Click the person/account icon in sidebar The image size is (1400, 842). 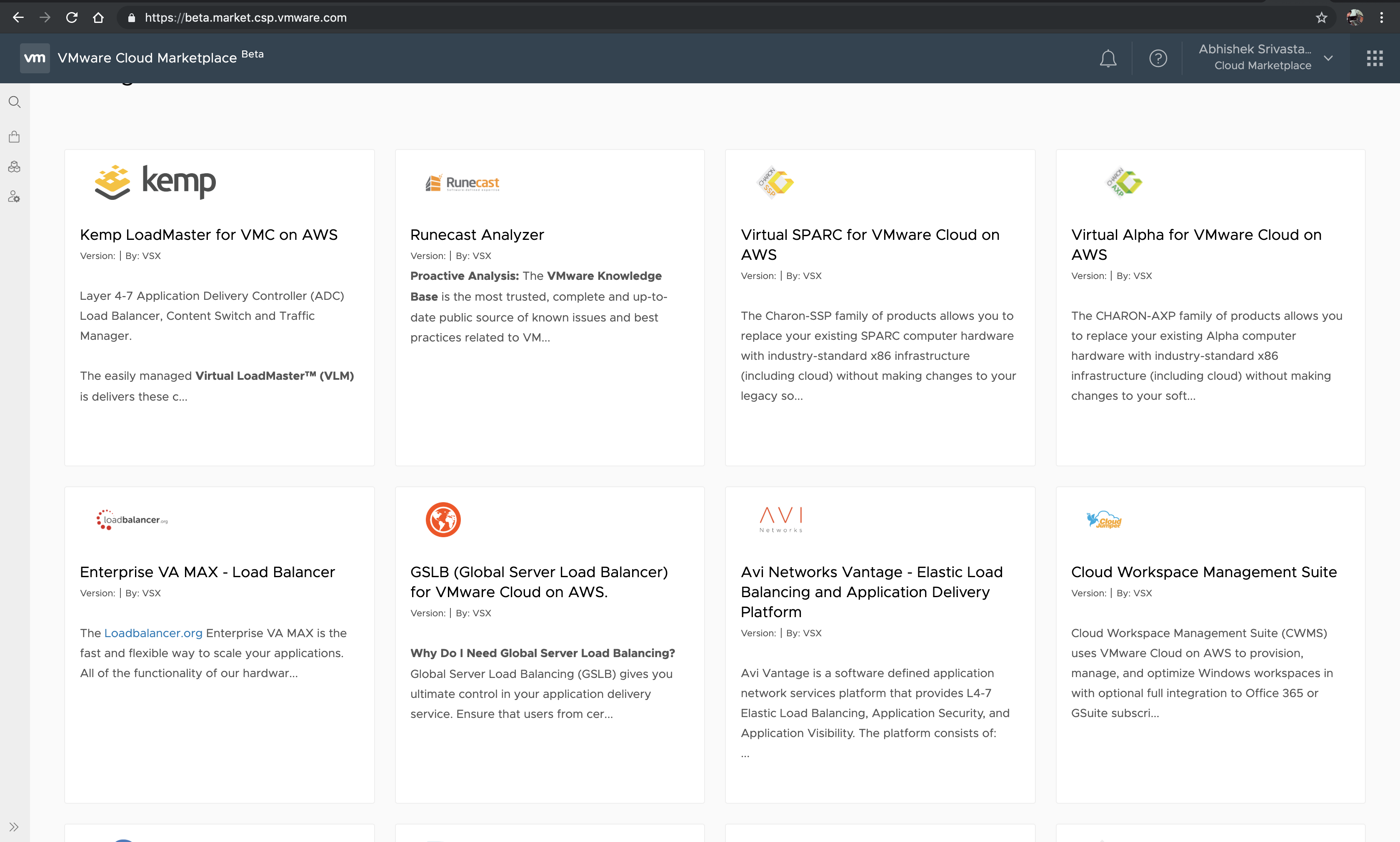(x=14, y=196)
